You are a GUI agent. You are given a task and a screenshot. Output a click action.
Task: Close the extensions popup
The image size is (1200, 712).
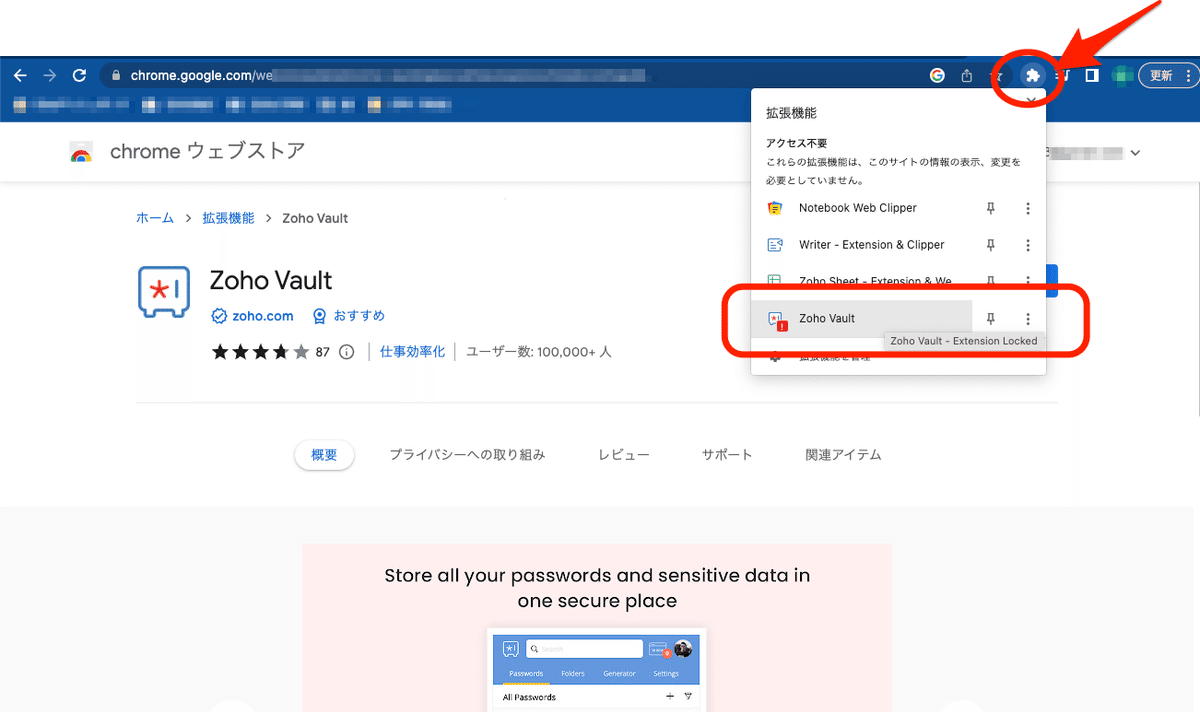(x=1030, y=102)
